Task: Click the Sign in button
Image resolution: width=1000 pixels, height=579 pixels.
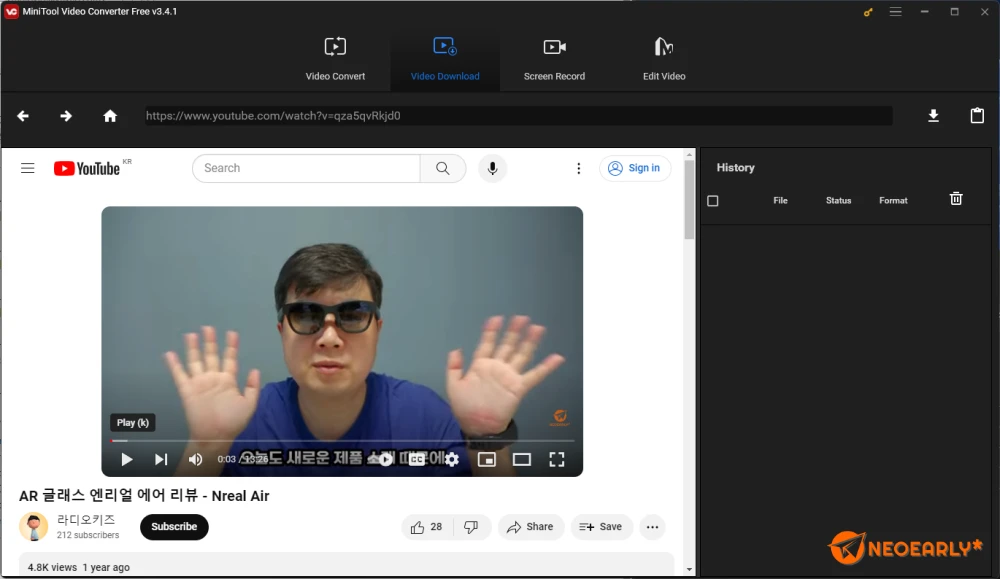Action: tap(635, 168)
